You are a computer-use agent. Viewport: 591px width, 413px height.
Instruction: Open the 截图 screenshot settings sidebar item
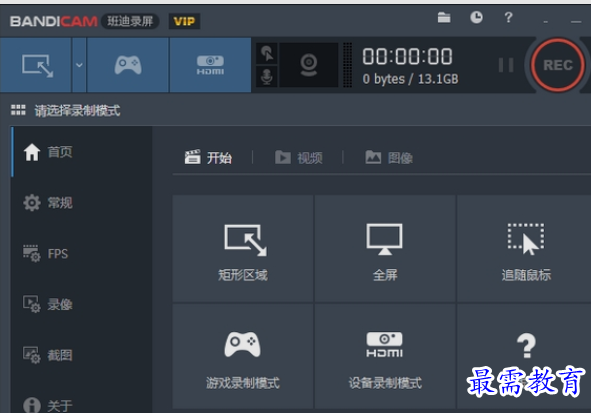tap(82, 355)
